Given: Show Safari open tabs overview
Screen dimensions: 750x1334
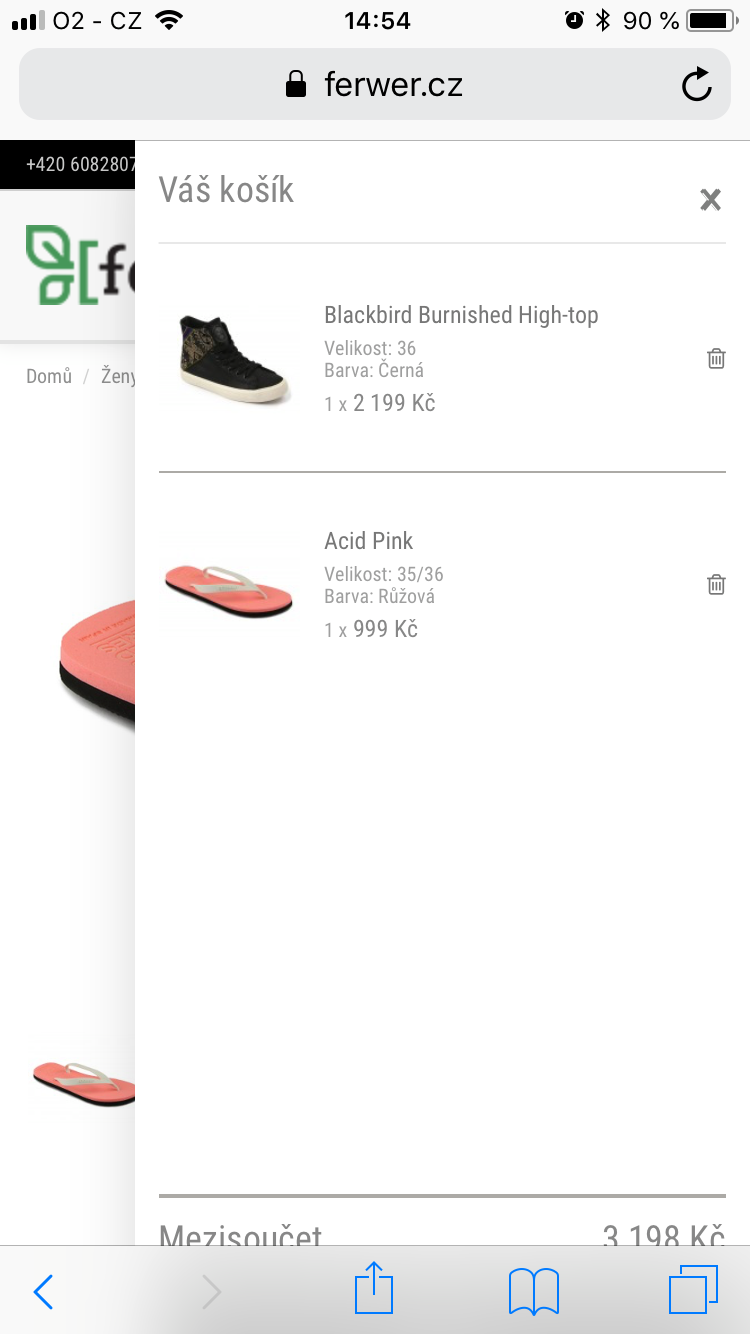Looking at the screenshot, I should tap(693, 1290).
